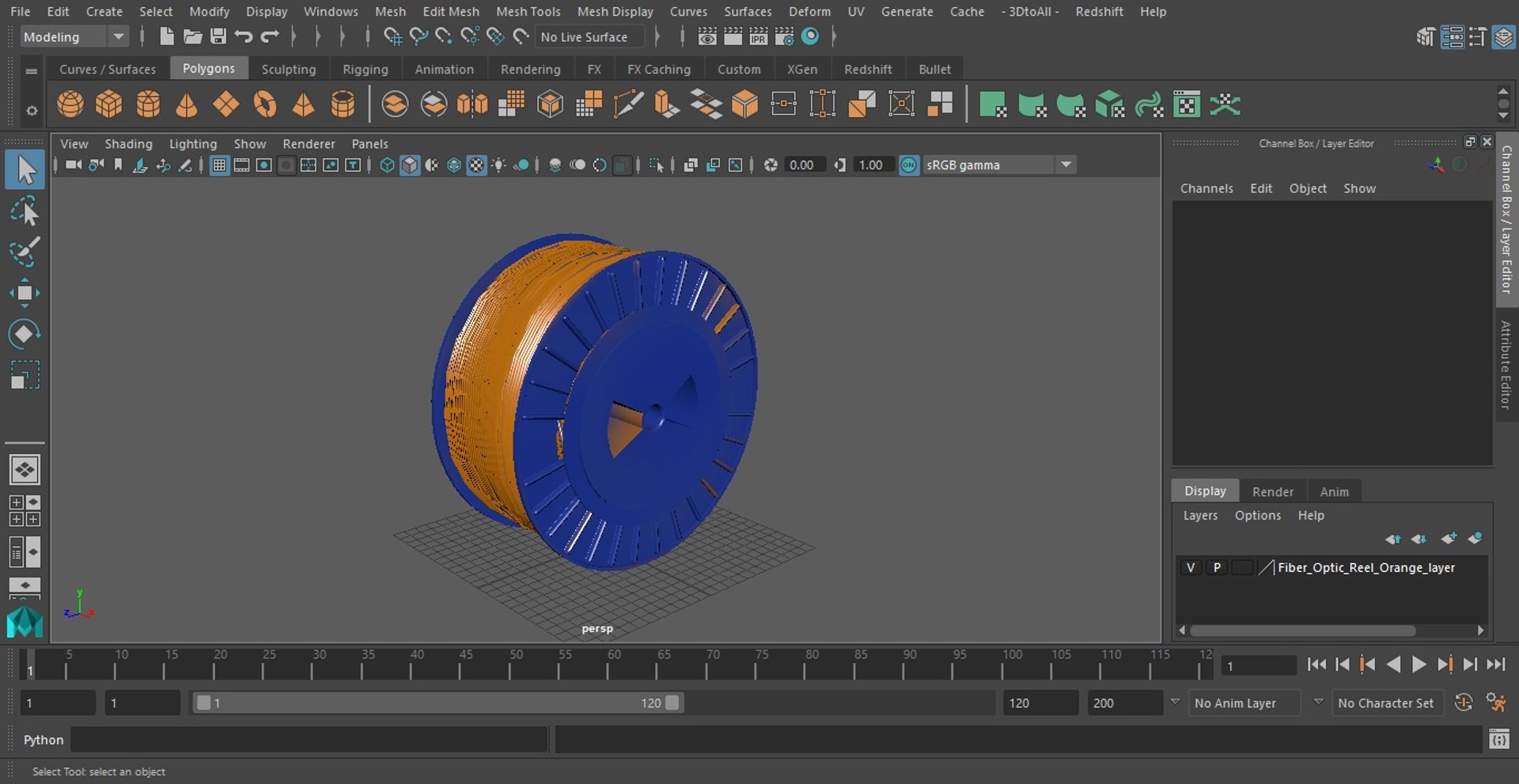Select the Lasso selection tool
This screenshot has width=1519, height=784.
click(25, 211)
